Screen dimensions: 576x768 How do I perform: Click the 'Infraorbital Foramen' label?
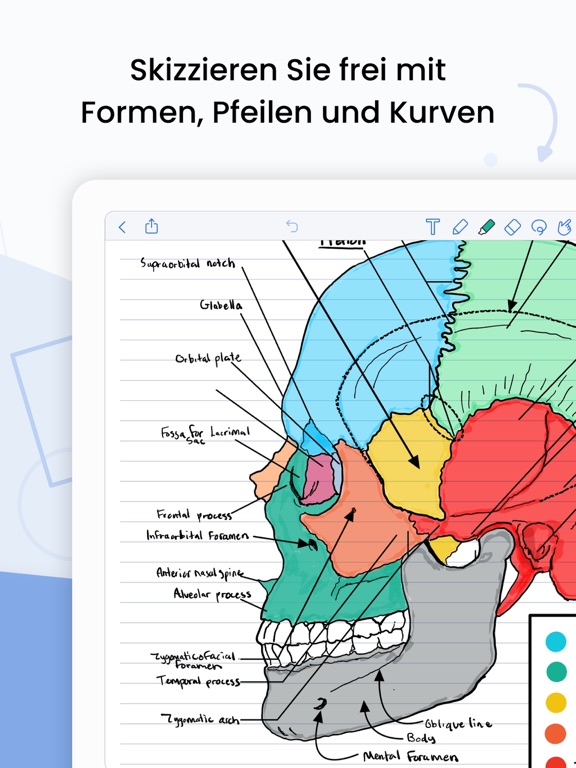pos(197,535)
